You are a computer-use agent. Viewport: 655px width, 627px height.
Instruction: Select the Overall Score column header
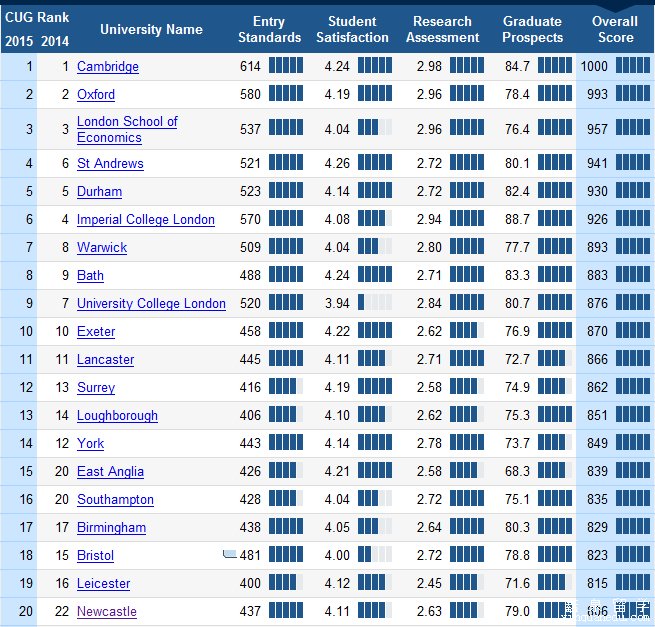coord(615,29)
